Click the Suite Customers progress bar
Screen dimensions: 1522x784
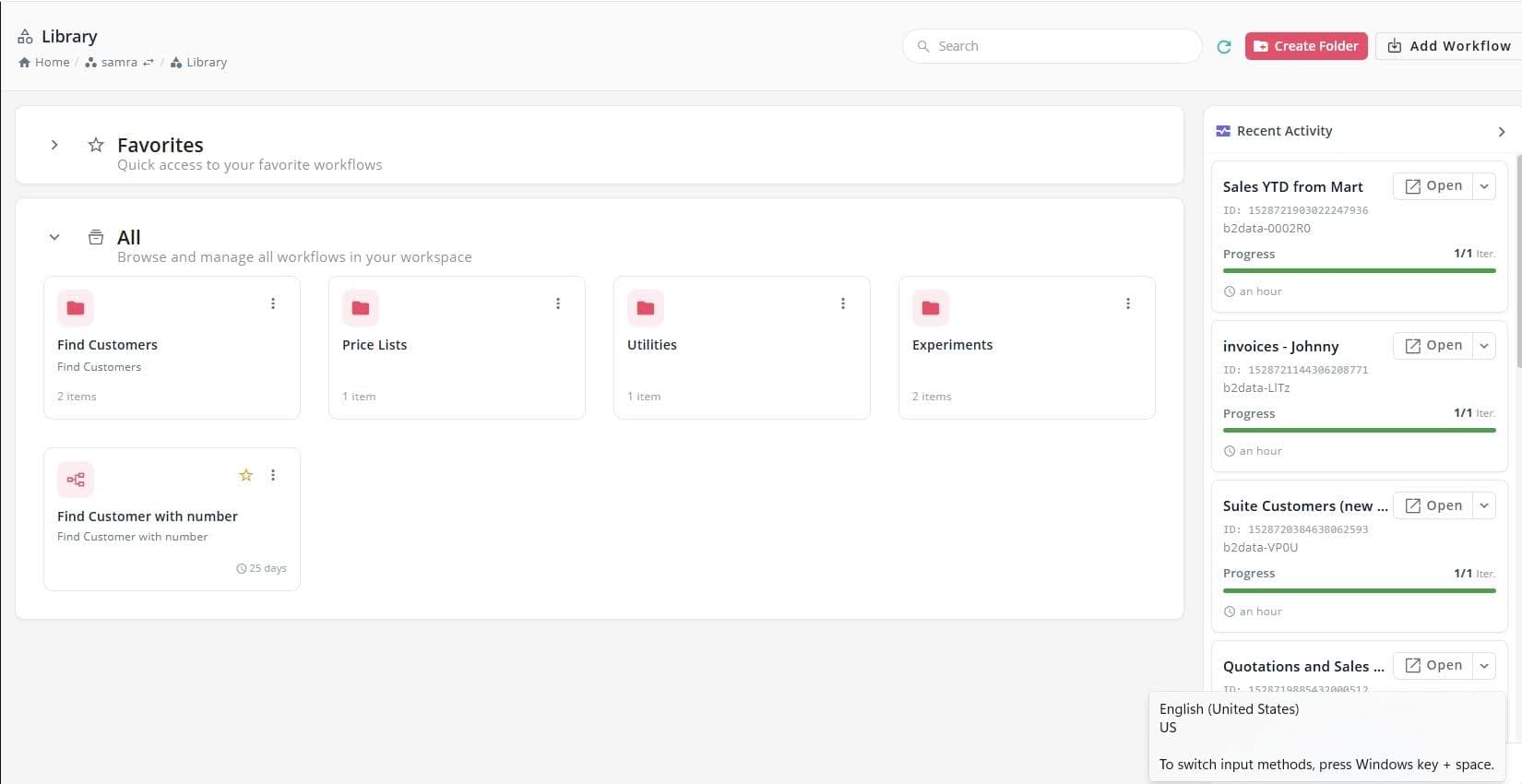1360,590
